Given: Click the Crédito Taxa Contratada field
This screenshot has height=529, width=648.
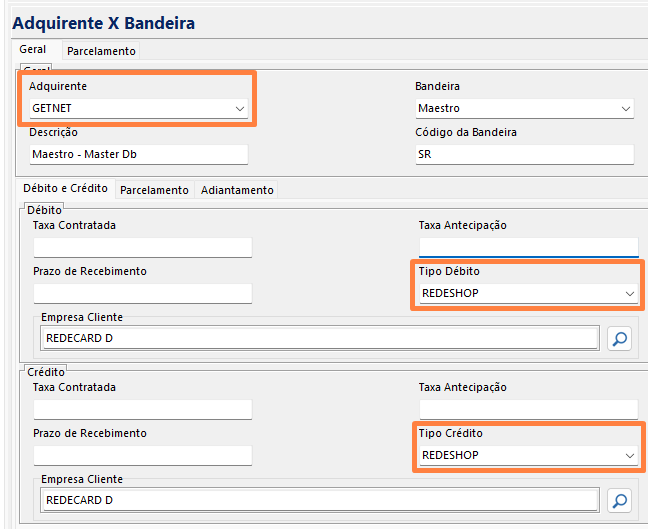Looking at the screenshot, I should (142, 409).
